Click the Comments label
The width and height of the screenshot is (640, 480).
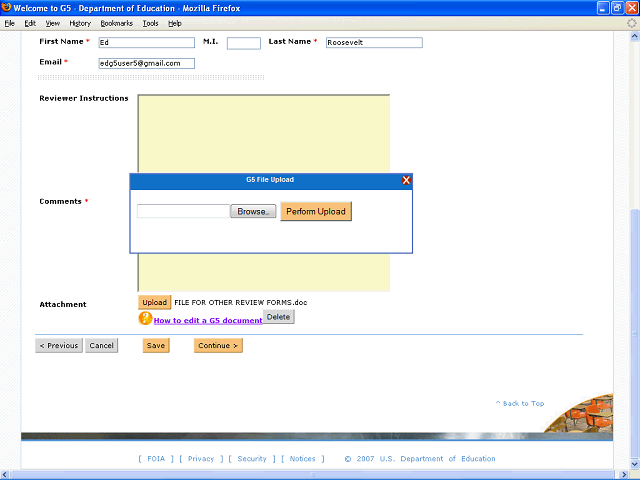60,201
